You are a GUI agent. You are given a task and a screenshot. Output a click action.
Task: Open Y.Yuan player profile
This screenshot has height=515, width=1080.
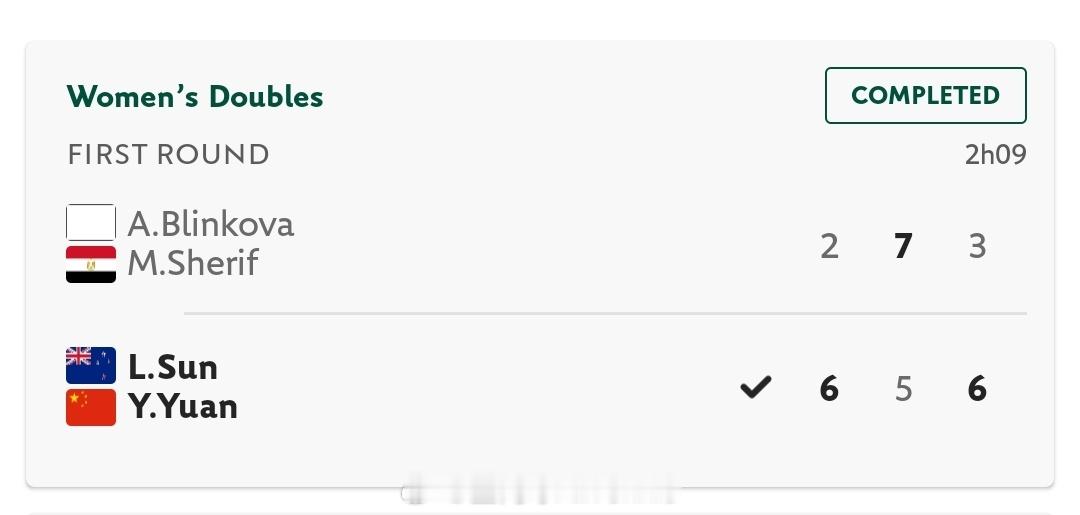183,408
